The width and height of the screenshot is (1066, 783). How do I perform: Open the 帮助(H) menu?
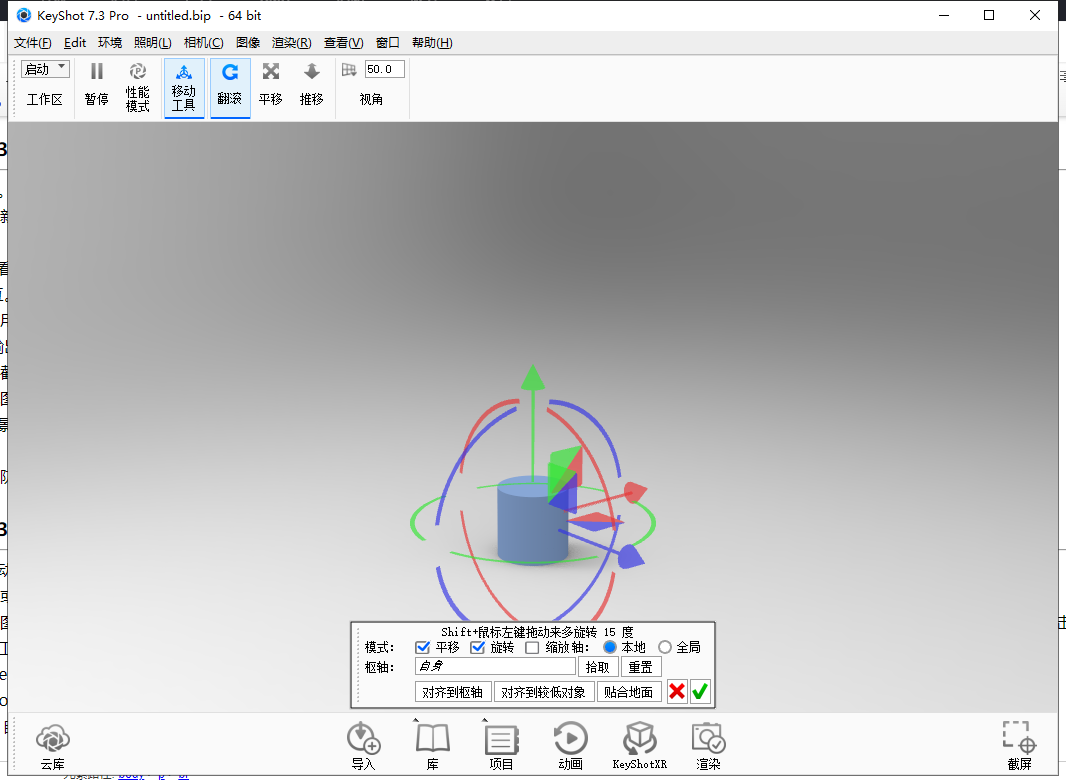click(432, 43)
